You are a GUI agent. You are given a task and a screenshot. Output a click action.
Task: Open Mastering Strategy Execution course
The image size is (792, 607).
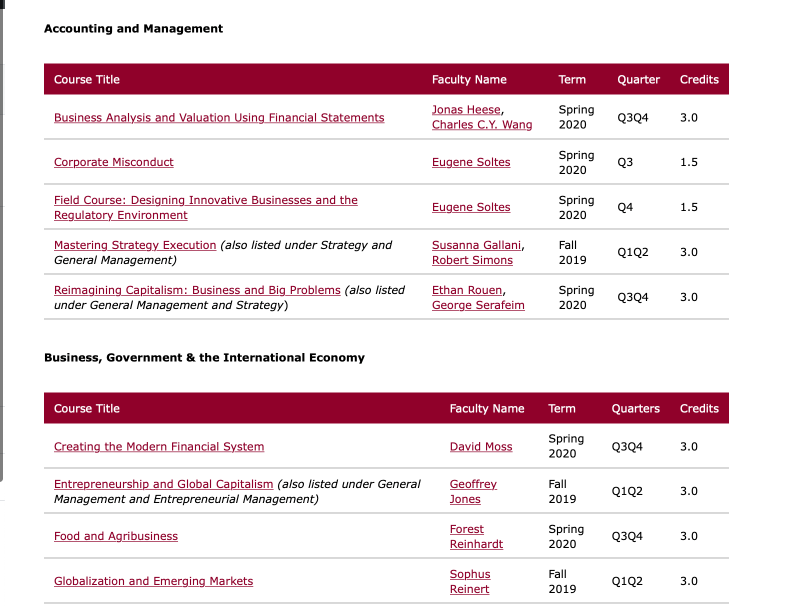pos(135,245)
